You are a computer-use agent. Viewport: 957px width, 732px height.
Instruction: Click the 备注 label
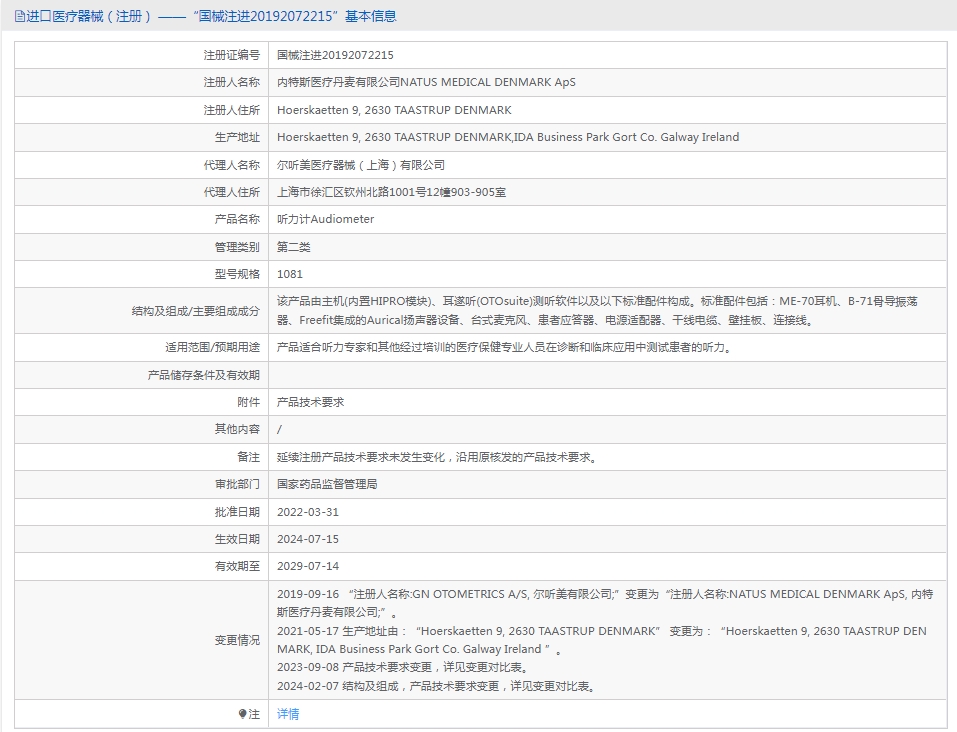click(x=248, y=457)
